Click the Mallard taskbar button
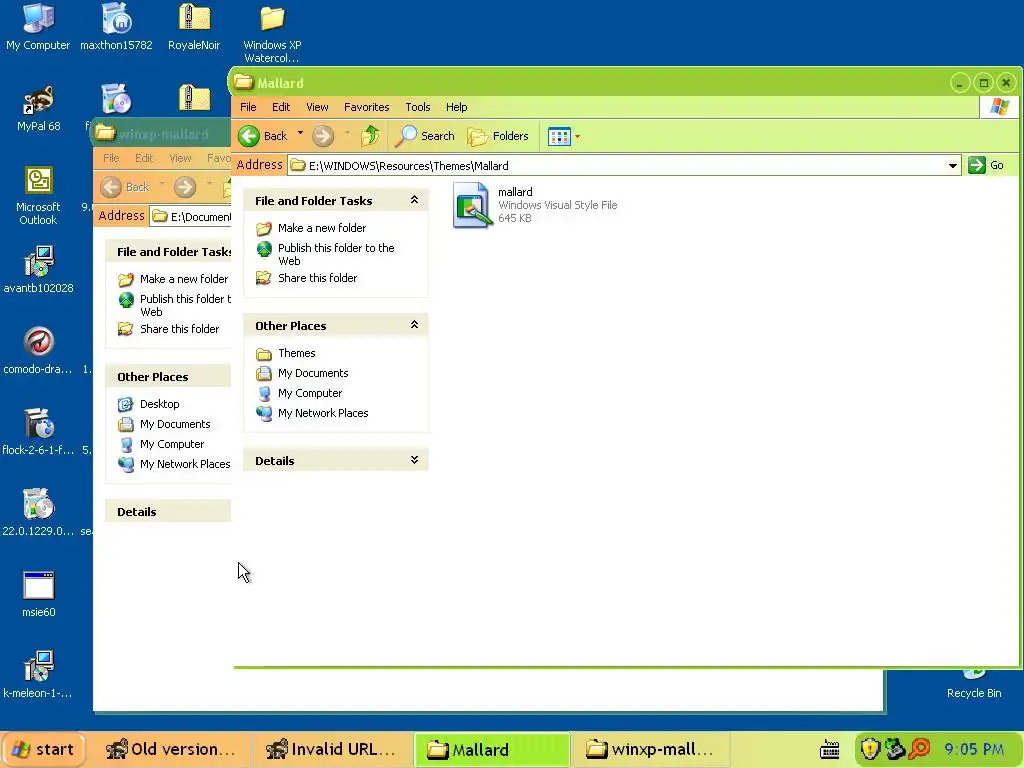Screen dimensions: 1024x768 (x=492, y=749)
